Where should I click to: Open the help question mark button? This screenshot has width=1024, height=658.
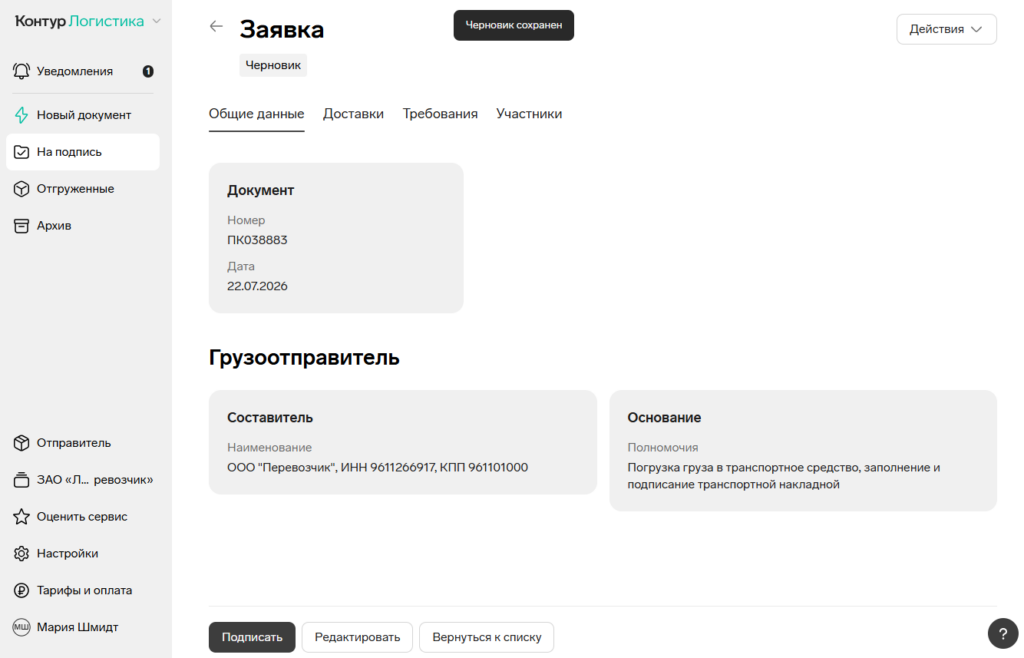[x=1002, y=633]
